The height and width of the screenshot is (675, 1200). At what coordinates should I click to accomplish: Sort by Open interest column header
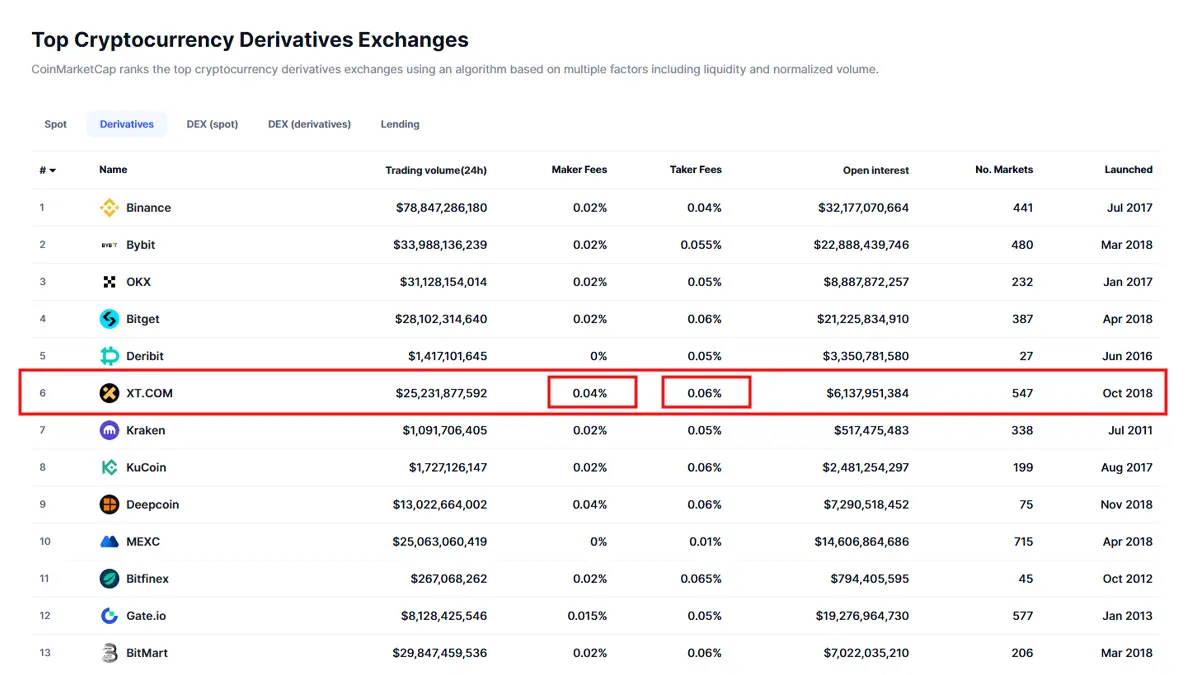876,170
